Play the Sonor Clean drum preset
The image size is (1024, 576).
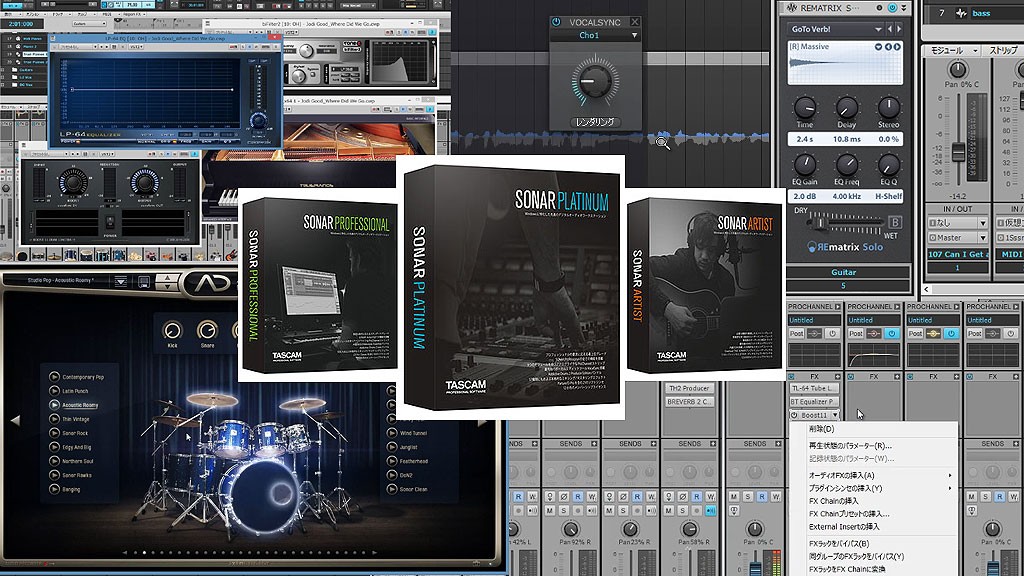392,489
